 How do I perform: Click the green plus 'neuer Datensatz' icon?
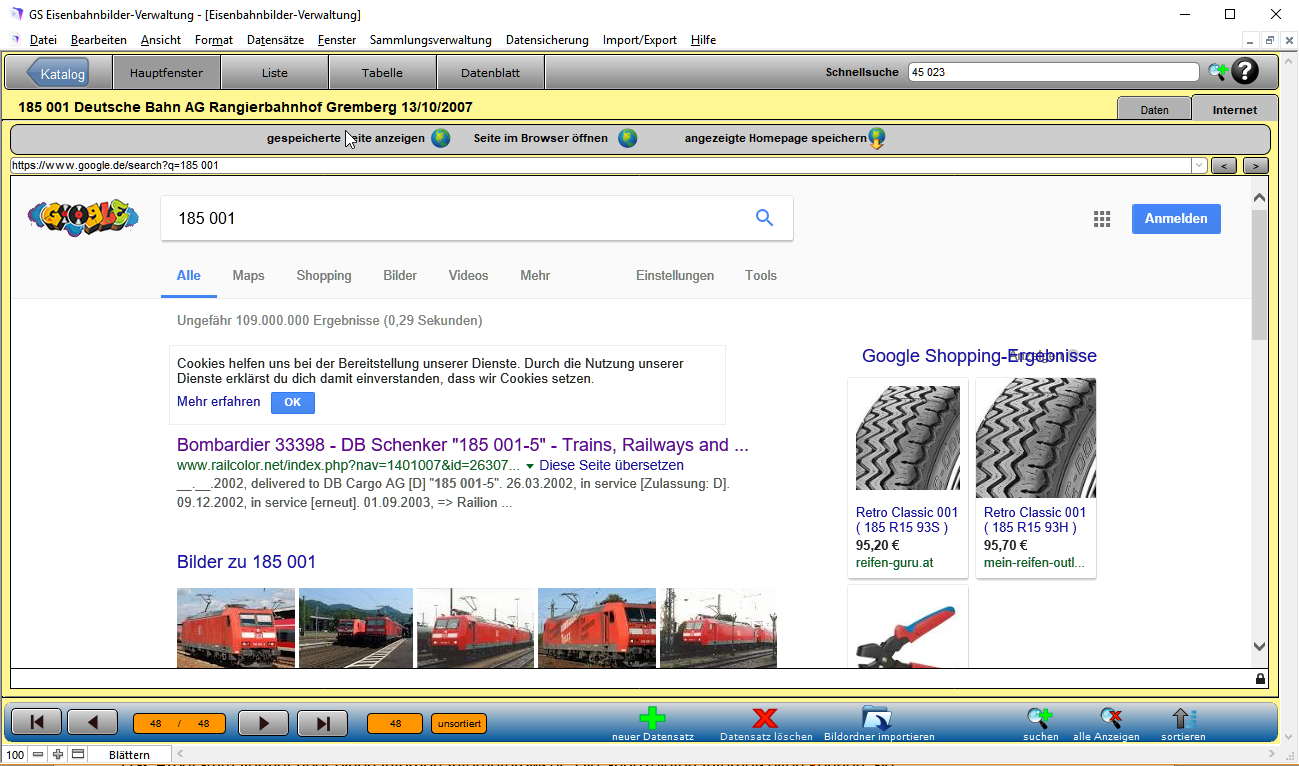[x=652, y=718]
